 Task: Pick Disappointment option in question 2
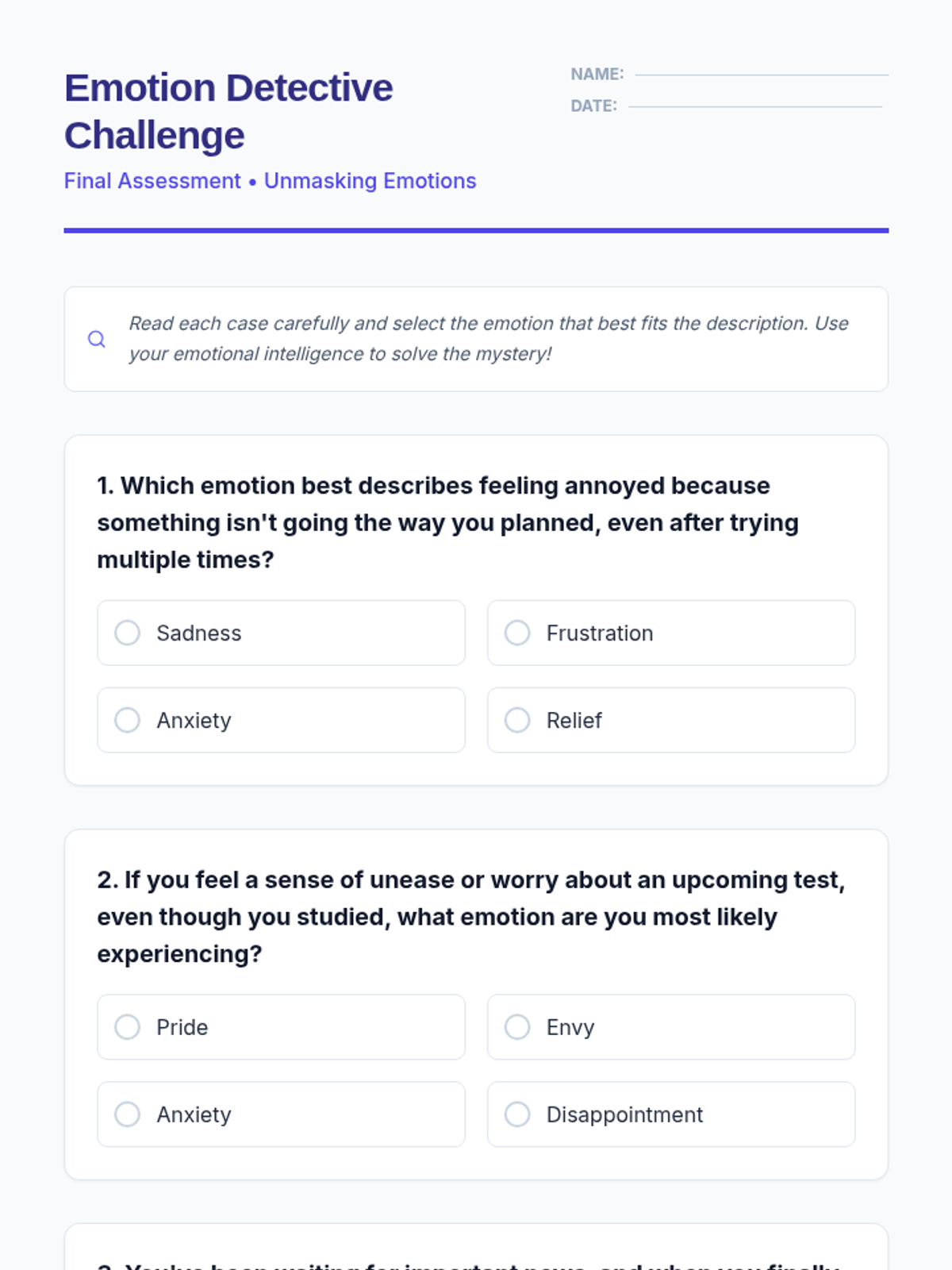pyautogui.click(x=671, y=1114)
